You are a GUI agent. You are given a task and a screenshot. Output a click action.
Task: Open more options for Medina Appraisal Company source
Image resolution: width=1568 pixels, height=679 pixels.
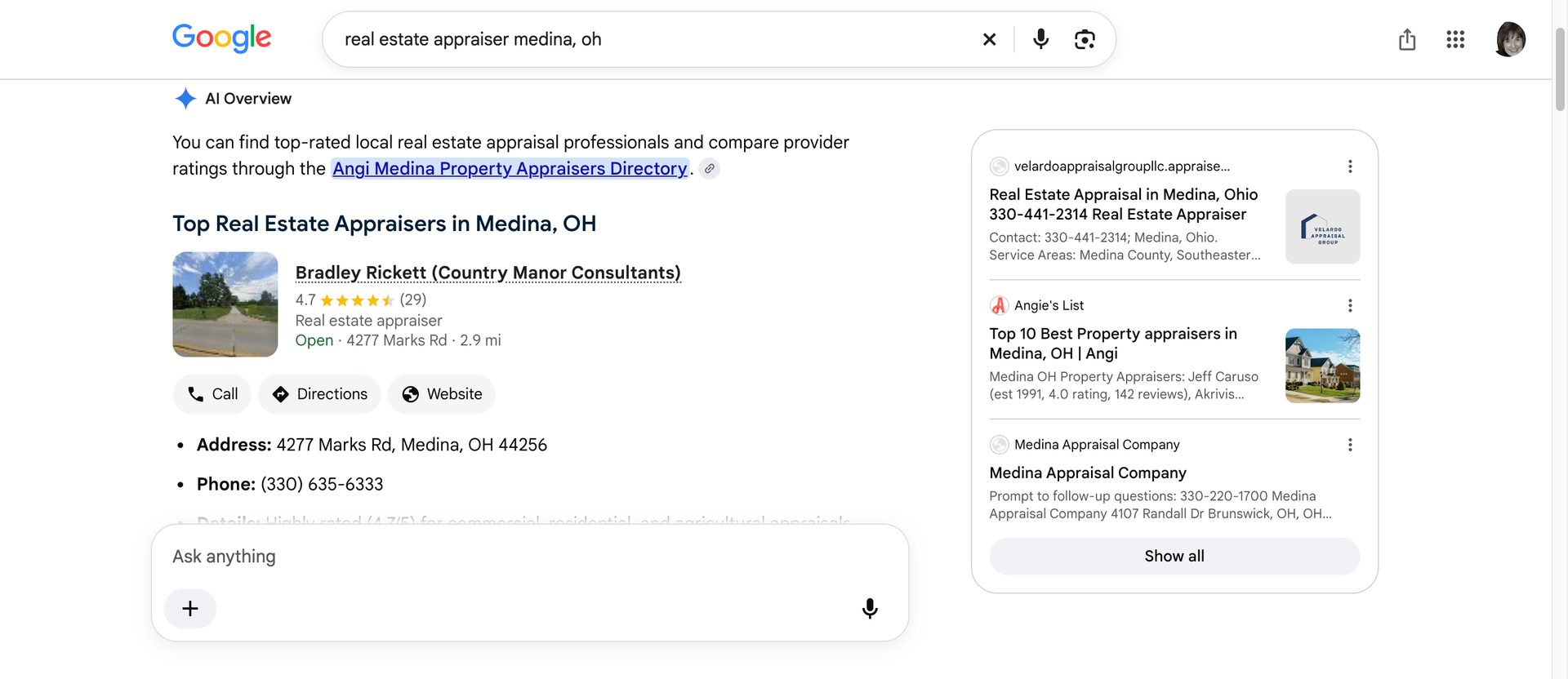click(x=1350, y=445)
